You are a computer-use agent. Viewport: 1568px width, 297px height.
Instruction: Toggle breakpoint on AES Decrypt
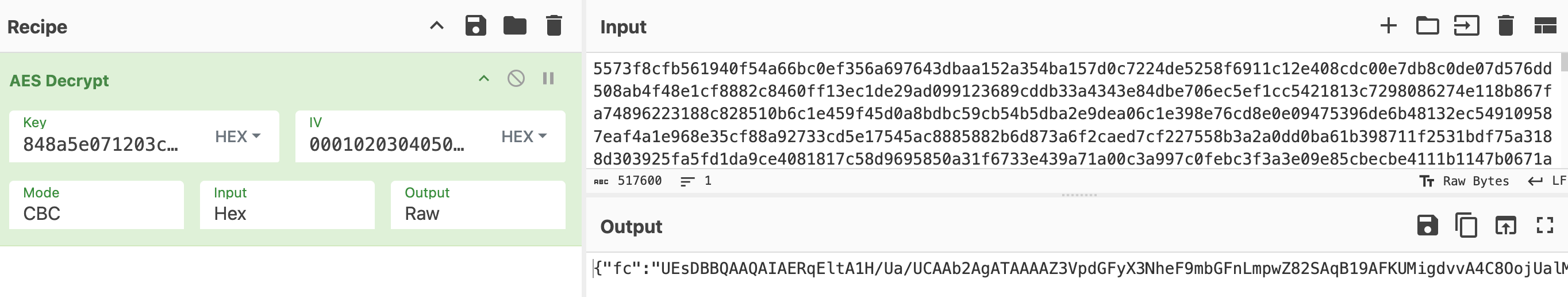click(x=548, y=79)
